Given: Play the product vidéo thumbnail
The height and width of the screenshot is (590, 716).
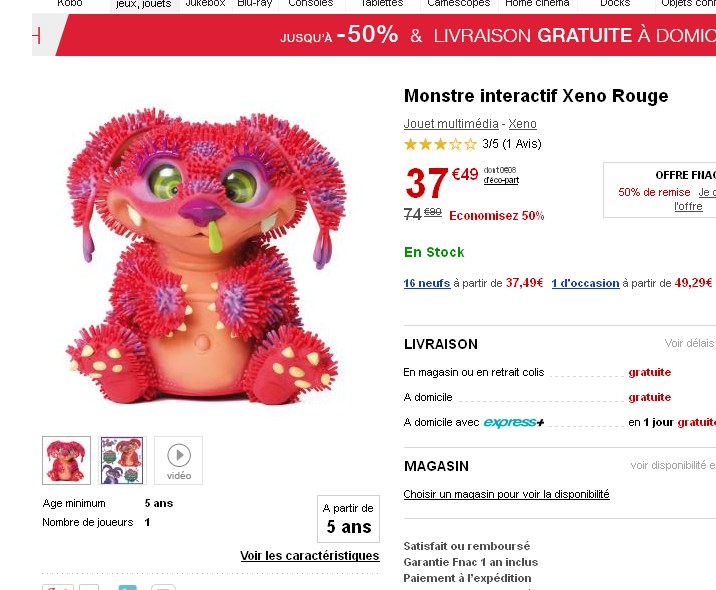Looking at the screenshot, I should point(179,460).
